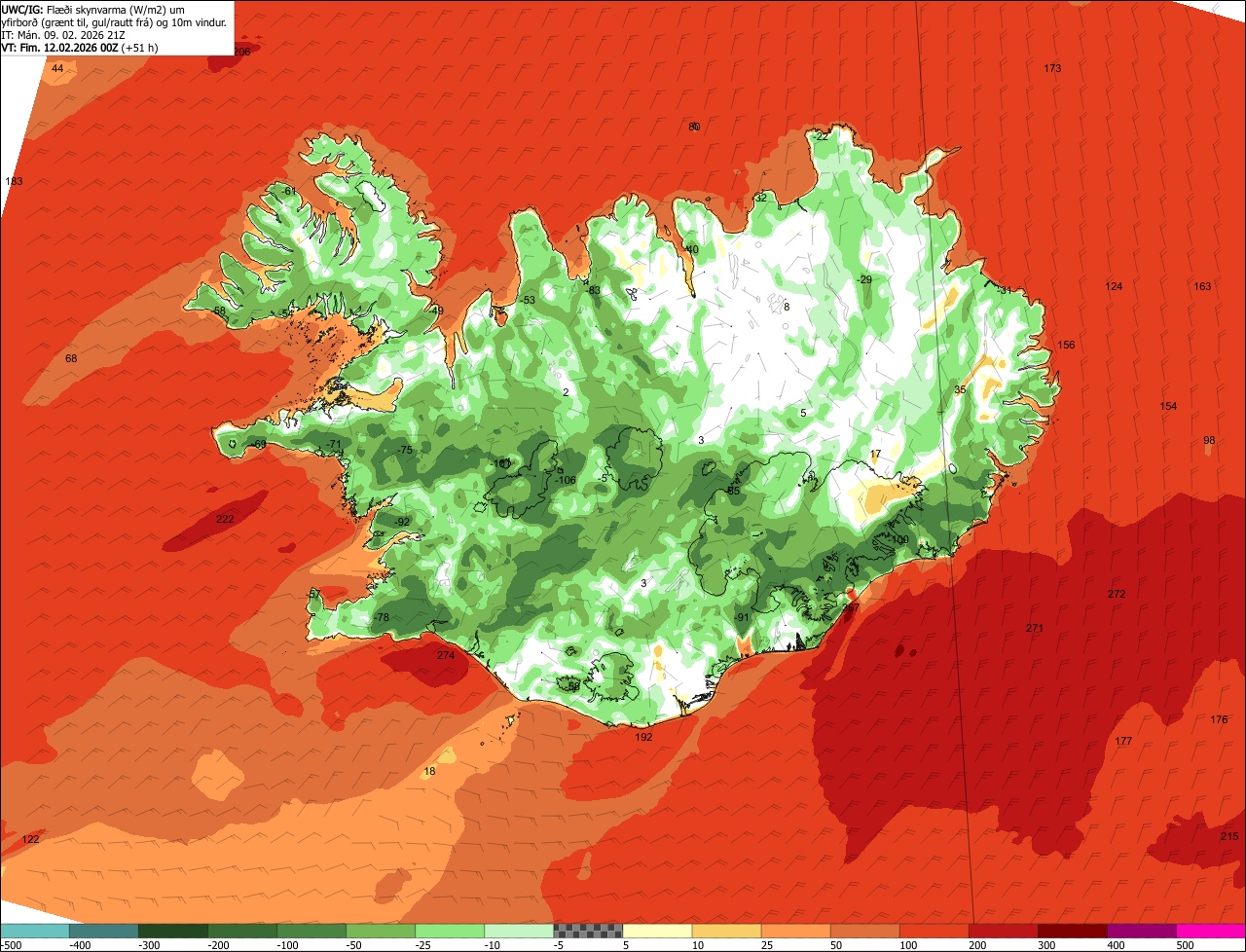This screenshot has width=1246, height=952.
Task: Click the red swatch between 200 and 300
Action: point(1004,931)
